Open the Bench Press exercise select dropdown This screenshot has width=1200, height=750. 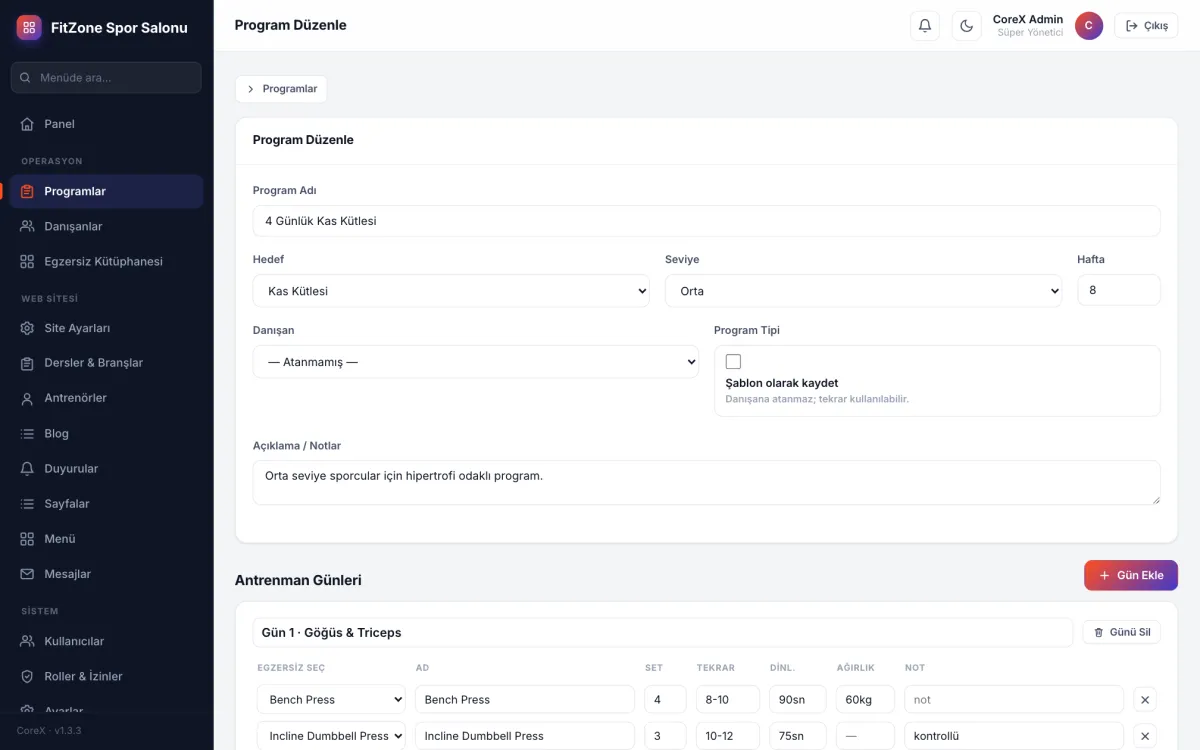(x=331, y=700)
